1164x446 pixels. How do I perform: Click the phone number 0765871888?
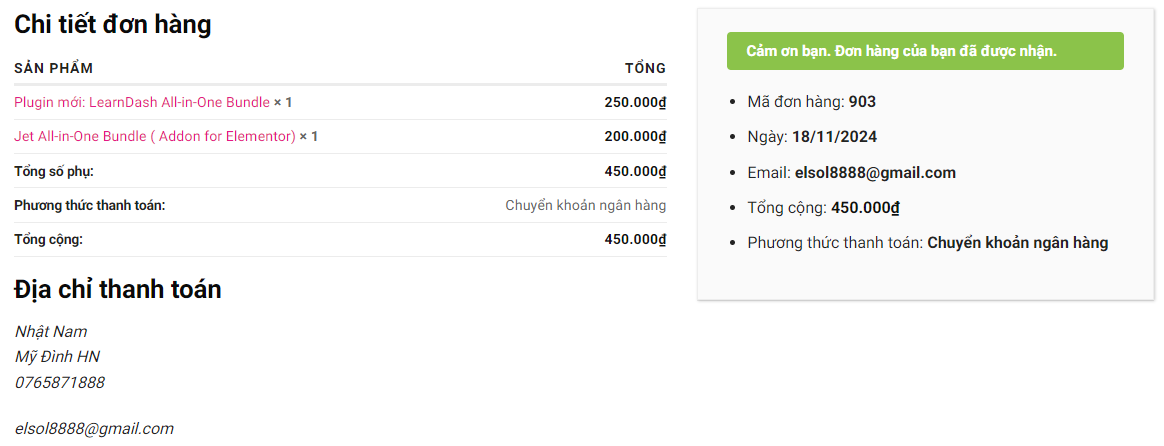click(x=60, y=382)
